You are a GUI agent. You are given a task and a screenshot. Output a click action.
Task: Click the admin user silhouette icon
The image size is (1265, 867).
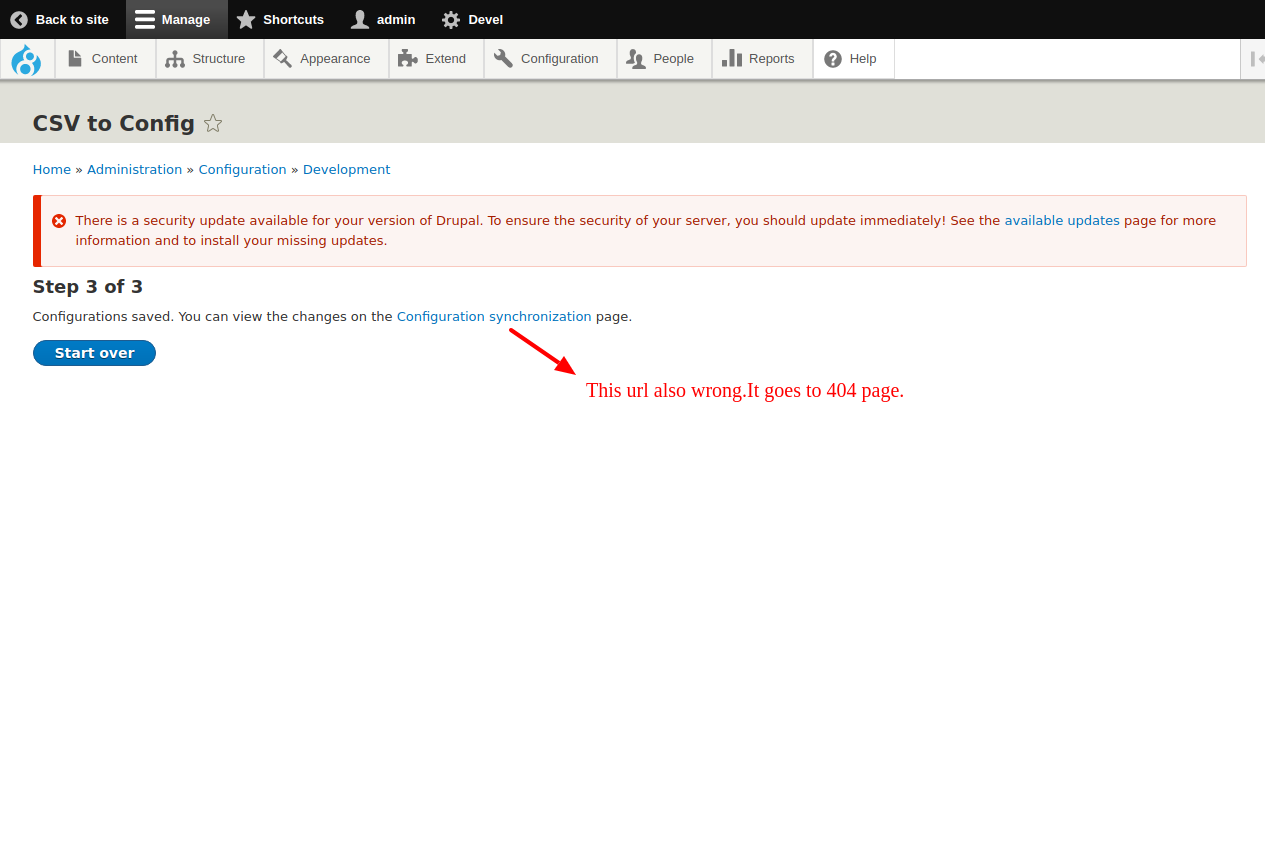pos(360,19)
